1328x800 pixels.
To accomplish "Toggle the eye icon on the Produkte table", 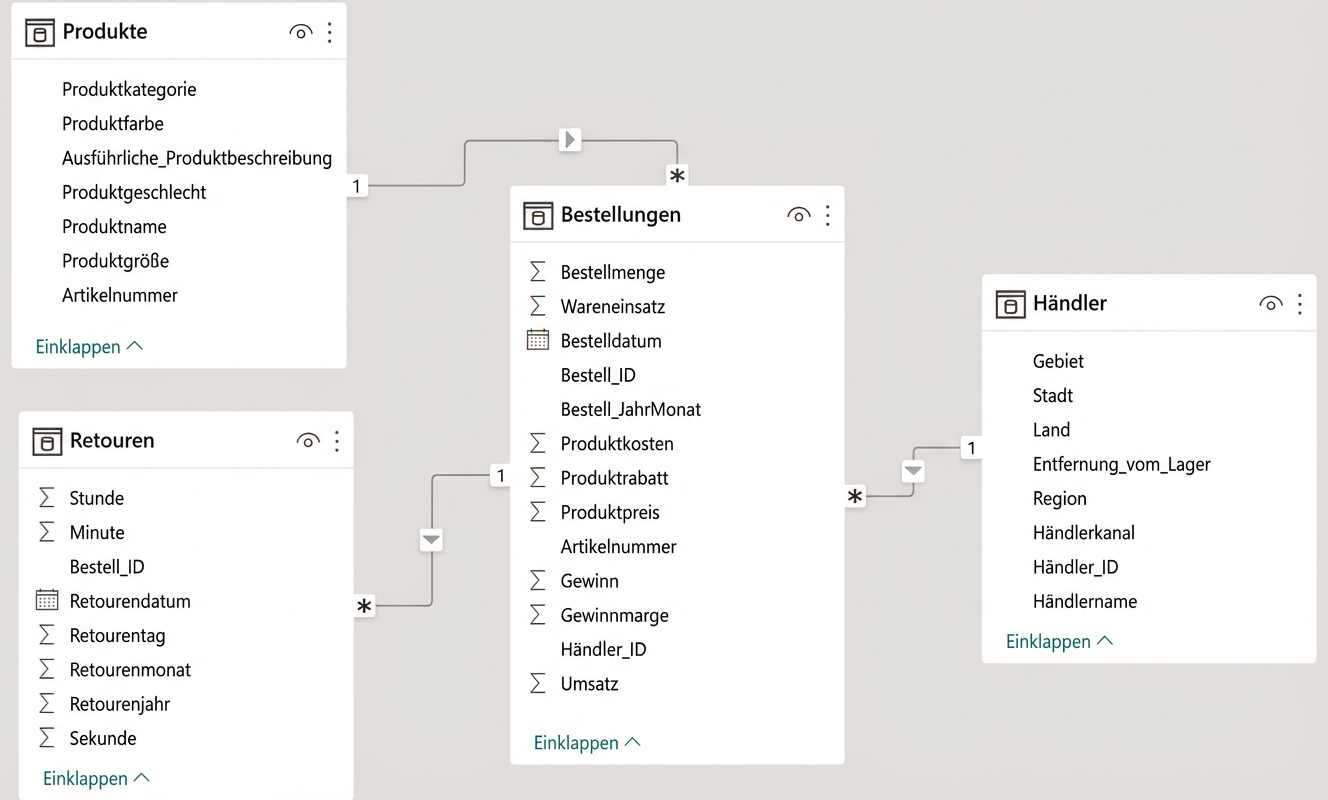I will point(300,31).
